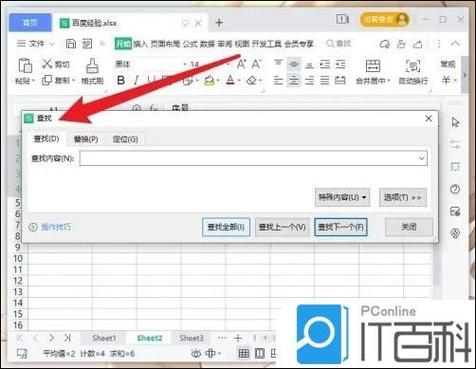476x369 pixels.
Task: Click the help question mark in right sidebar
Action: click(455, 189)
